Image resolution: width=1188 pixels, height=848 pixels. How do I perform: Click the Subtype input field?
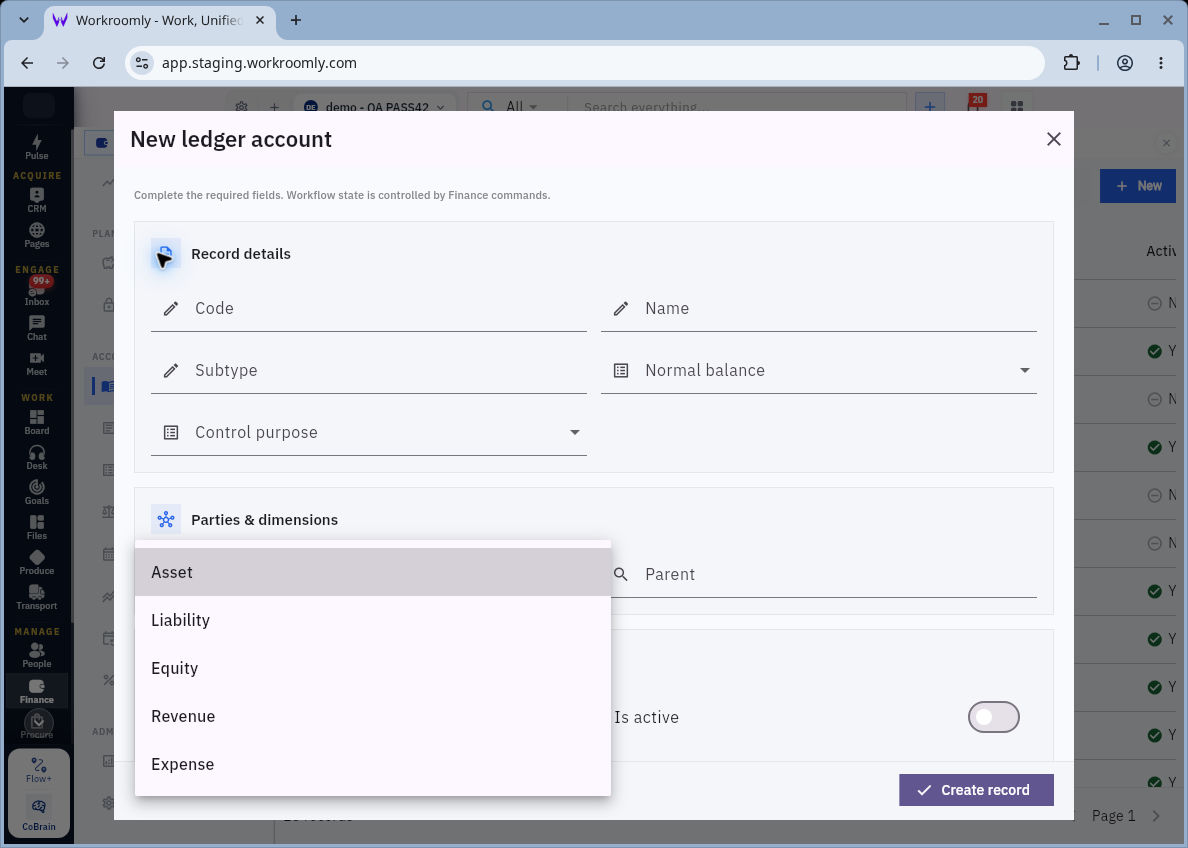click(368, 371)
